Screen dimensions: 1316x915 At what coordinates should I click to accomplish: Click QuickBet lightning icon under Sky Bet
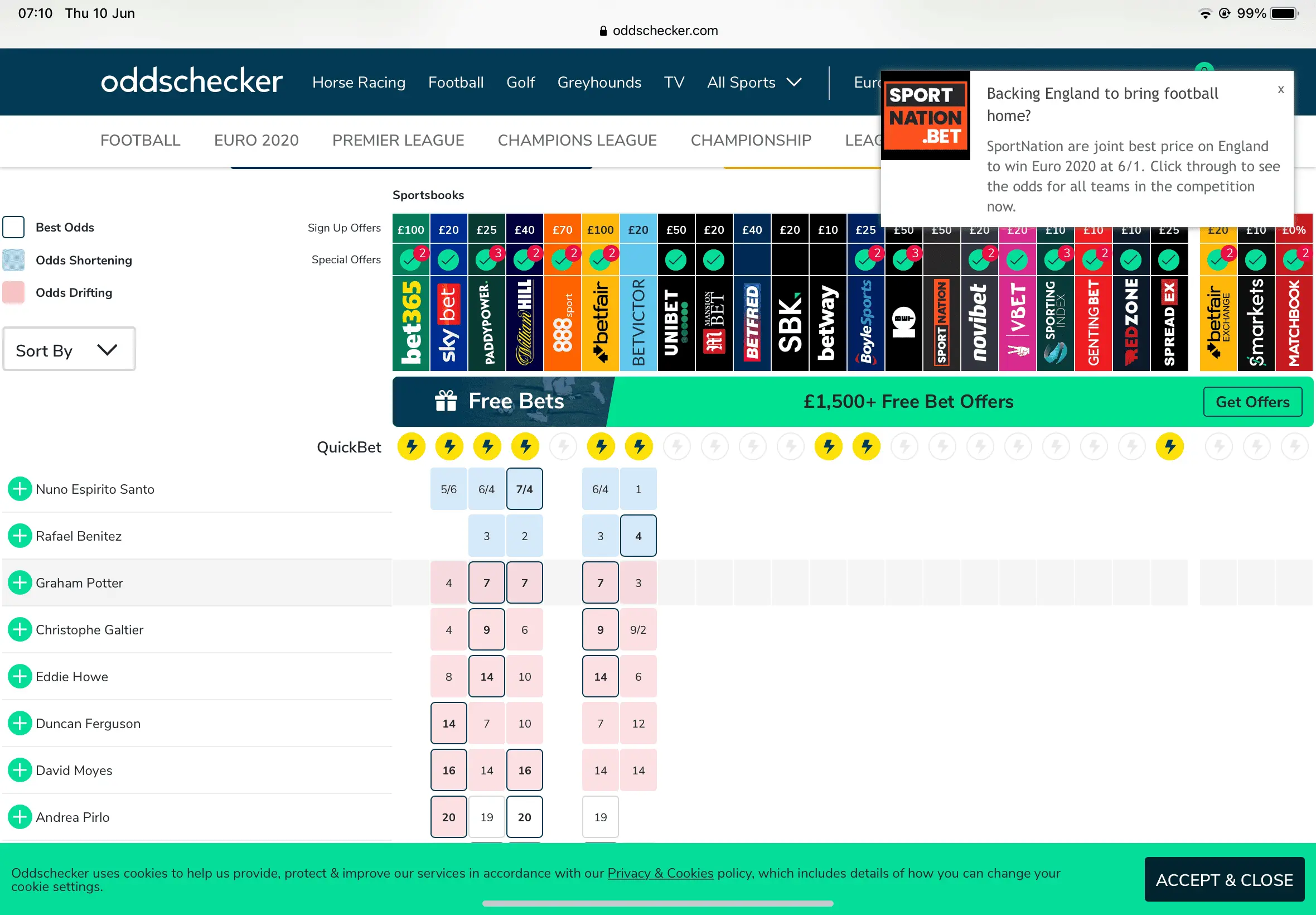pos(449,446)
